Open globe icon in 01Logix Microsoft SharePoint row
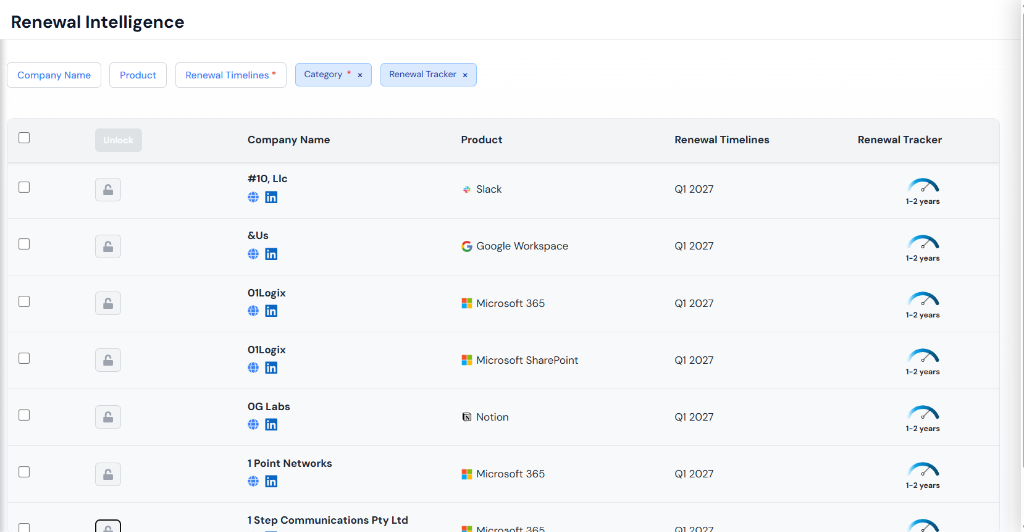The image size is (1024, 532). 253,368
